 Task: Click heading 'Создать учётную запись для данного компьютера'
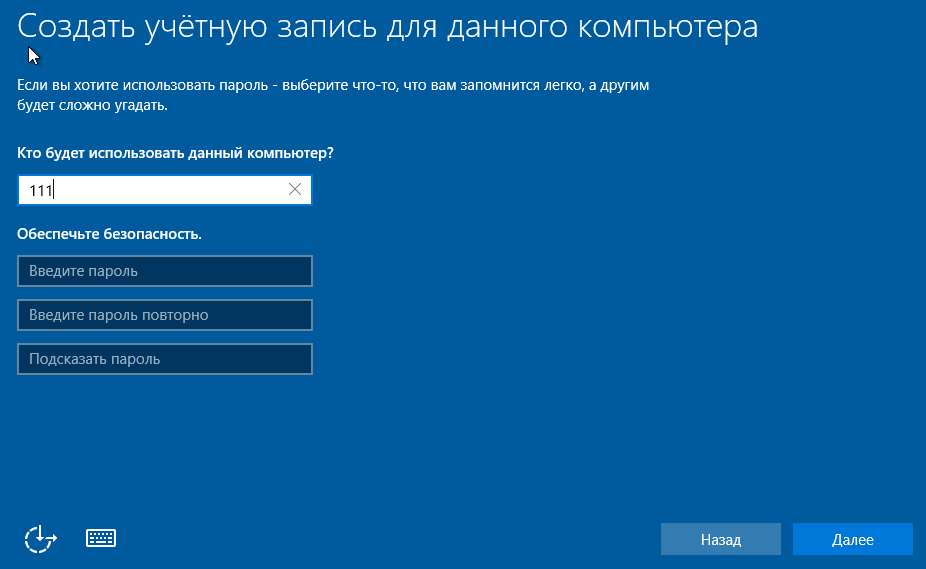pyautogui.click(x=387, y=27)
